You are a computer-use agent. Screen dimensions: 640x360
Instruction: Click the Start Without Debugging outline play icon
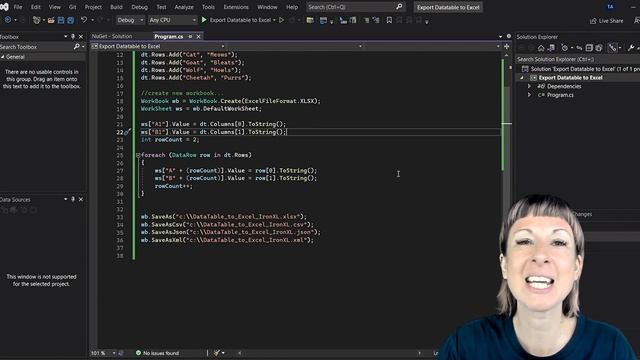coord(281,20)
